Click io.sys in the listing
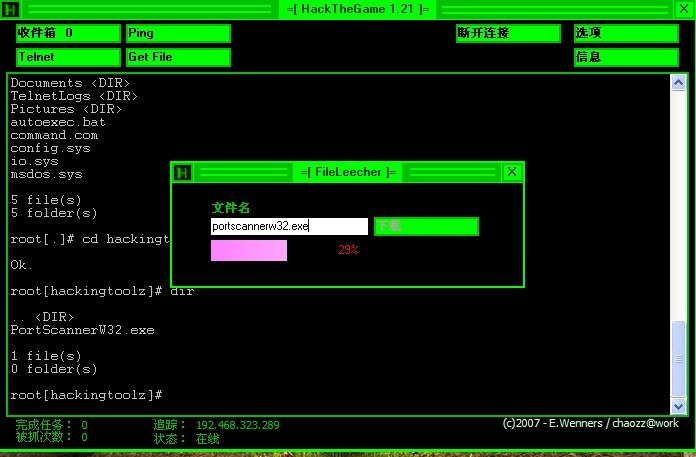 pos(34,161)
